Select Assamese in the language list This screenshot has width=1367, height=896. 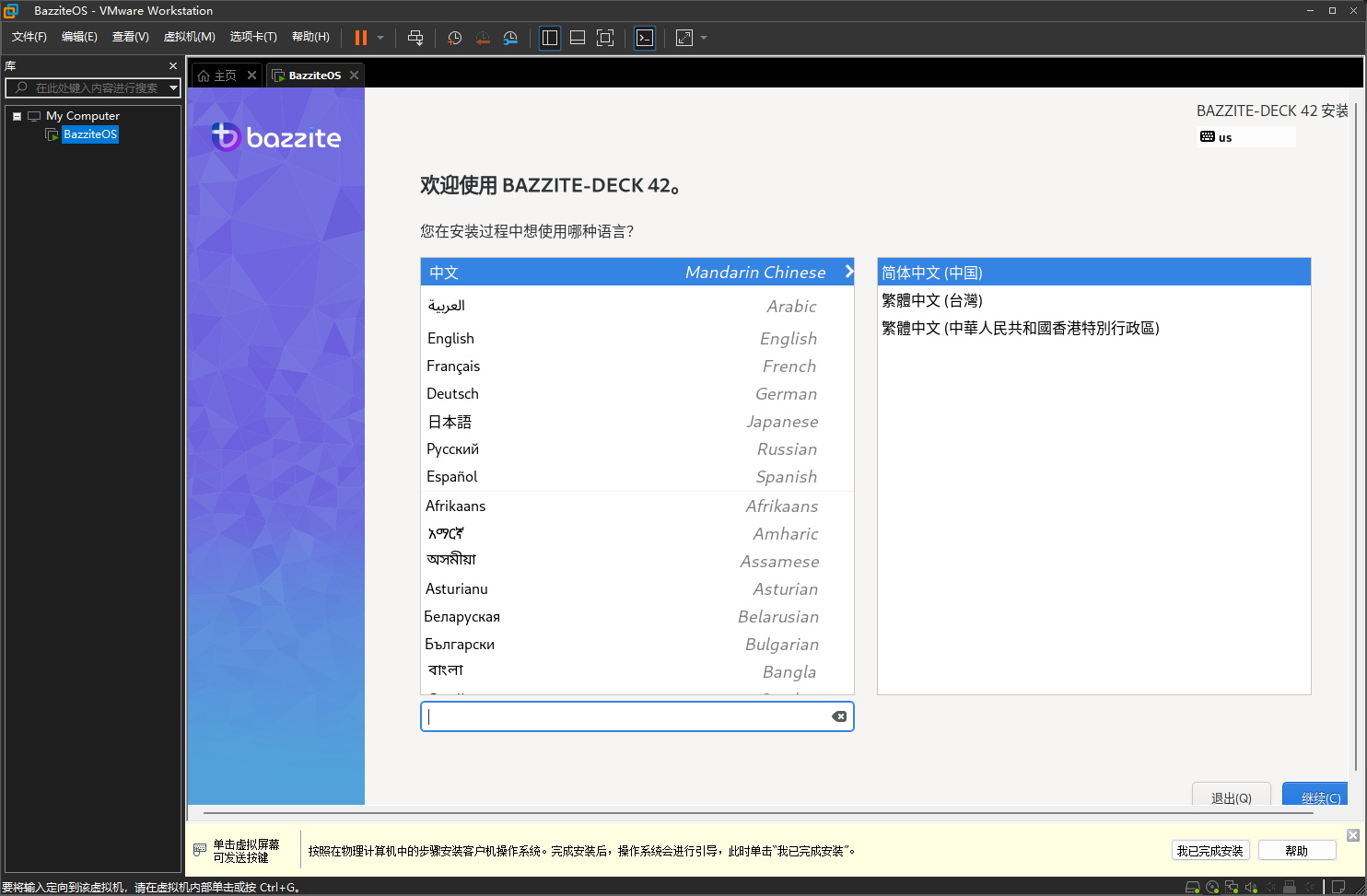[637, 562]
